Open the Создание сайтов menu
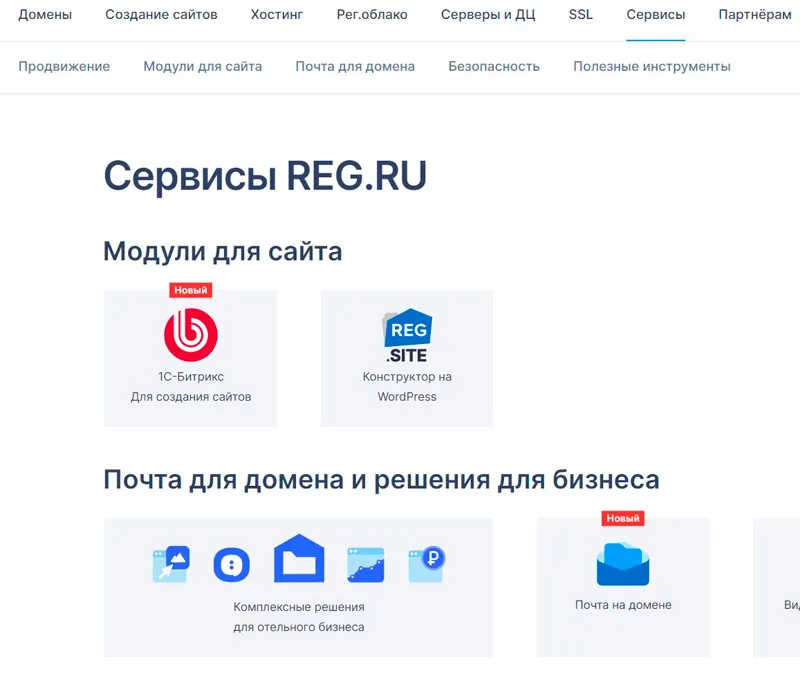The height and width of the screenshot is (680, 800). click(x=161, y=14)
